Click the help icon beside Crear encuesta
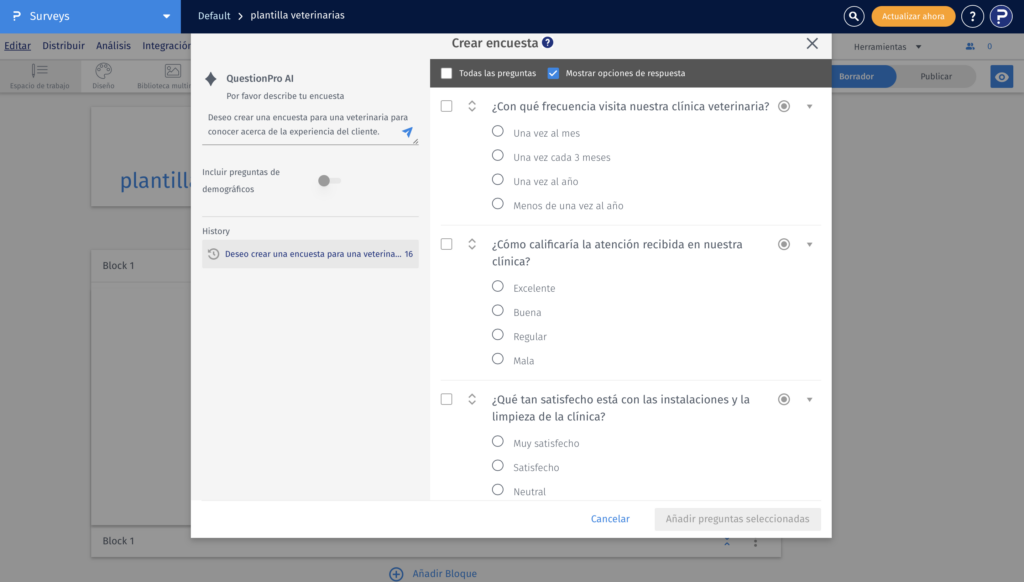Screen dimensions: 1024x582 [548, 43]
